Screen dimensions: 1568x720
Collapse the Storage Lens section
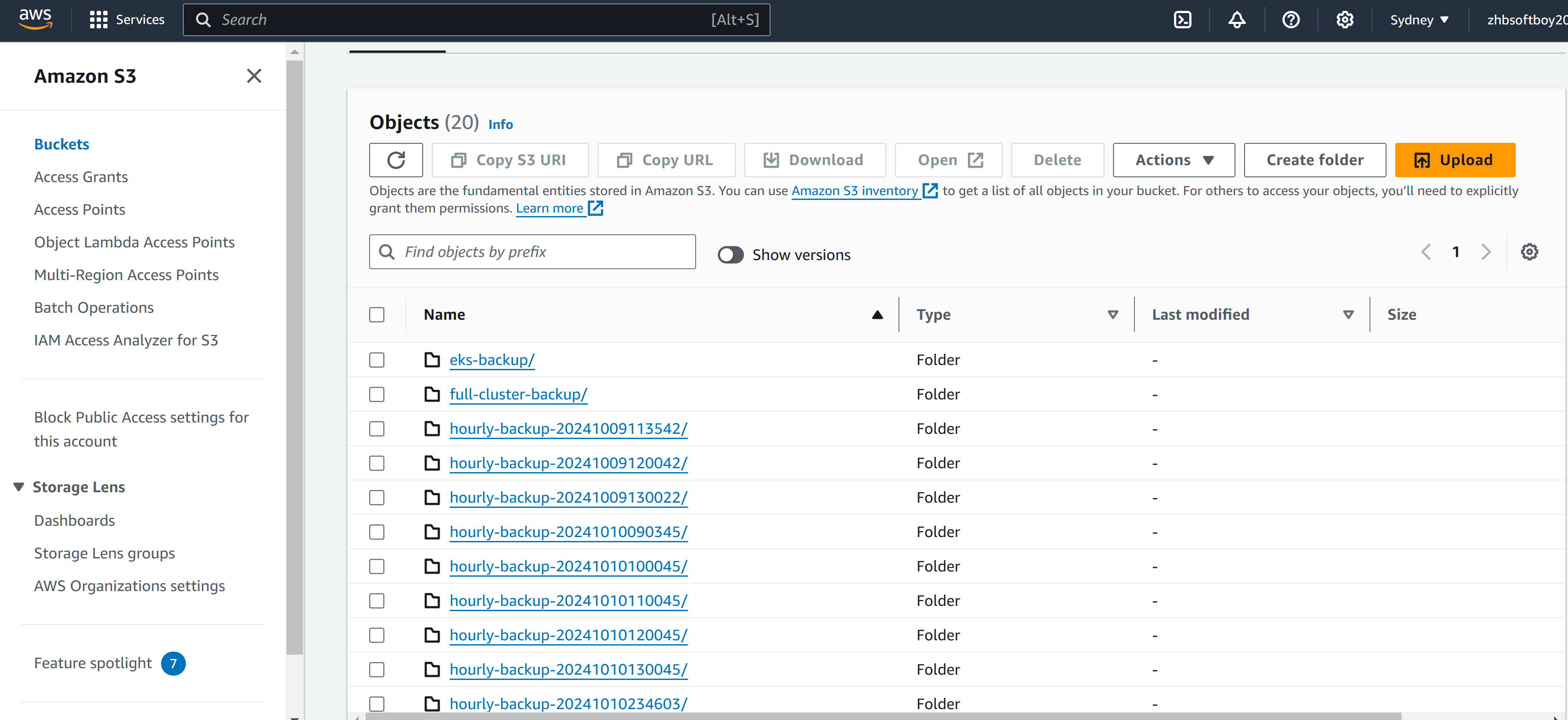pos(19,487)
